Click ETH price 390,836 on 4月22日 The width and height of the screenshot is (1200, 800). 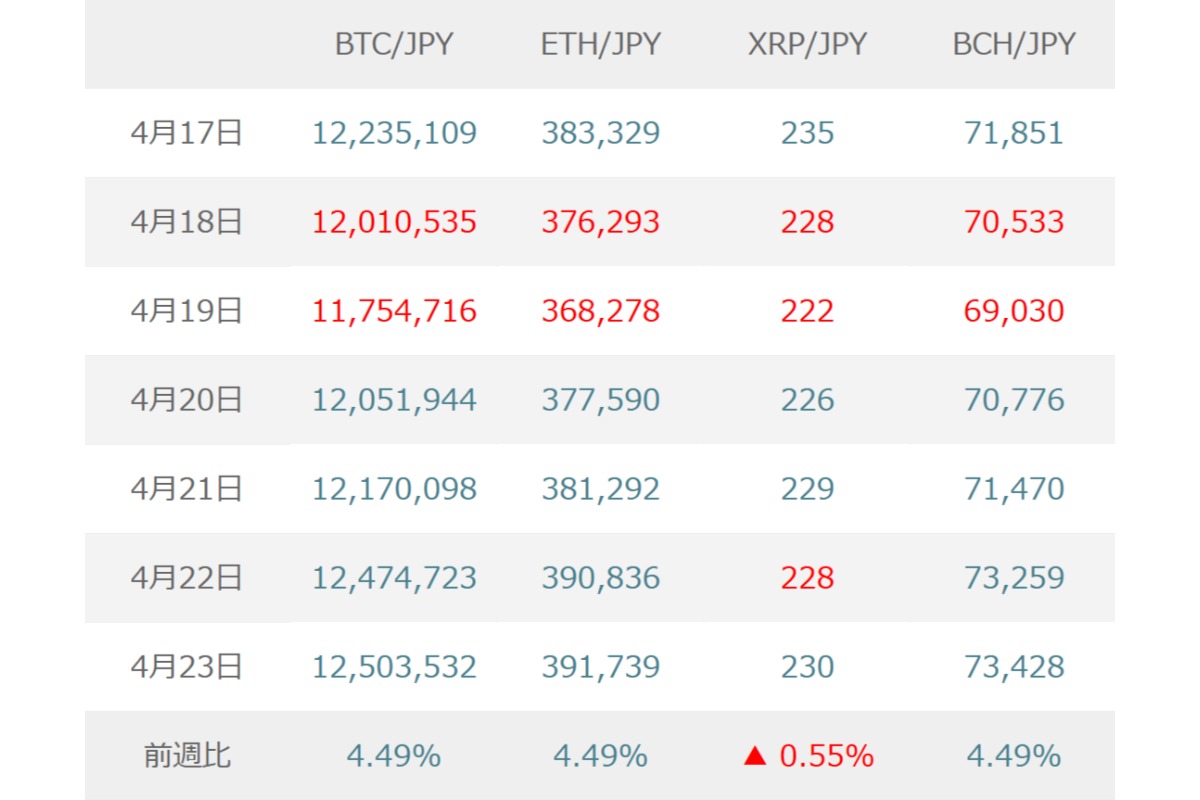click(600, 578)
